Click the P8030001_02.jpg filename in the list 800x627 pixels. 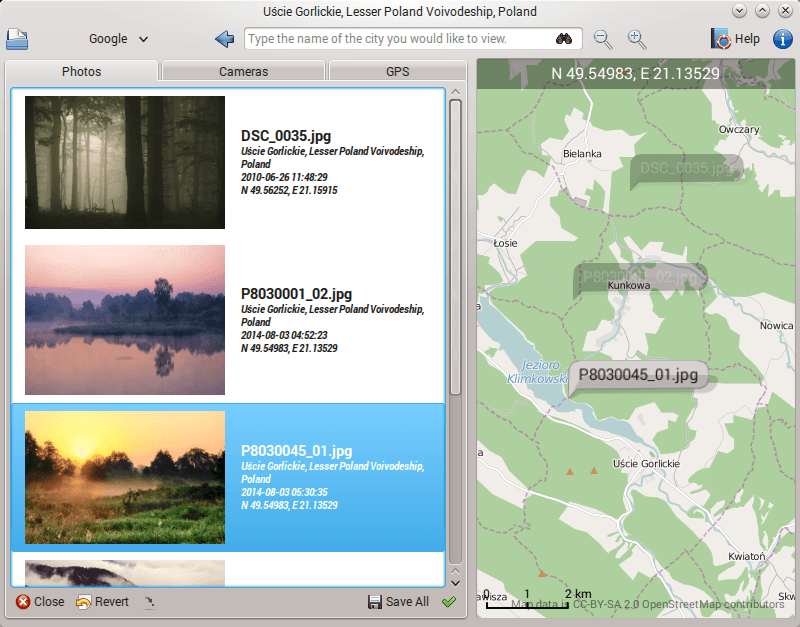pos(296,294)
